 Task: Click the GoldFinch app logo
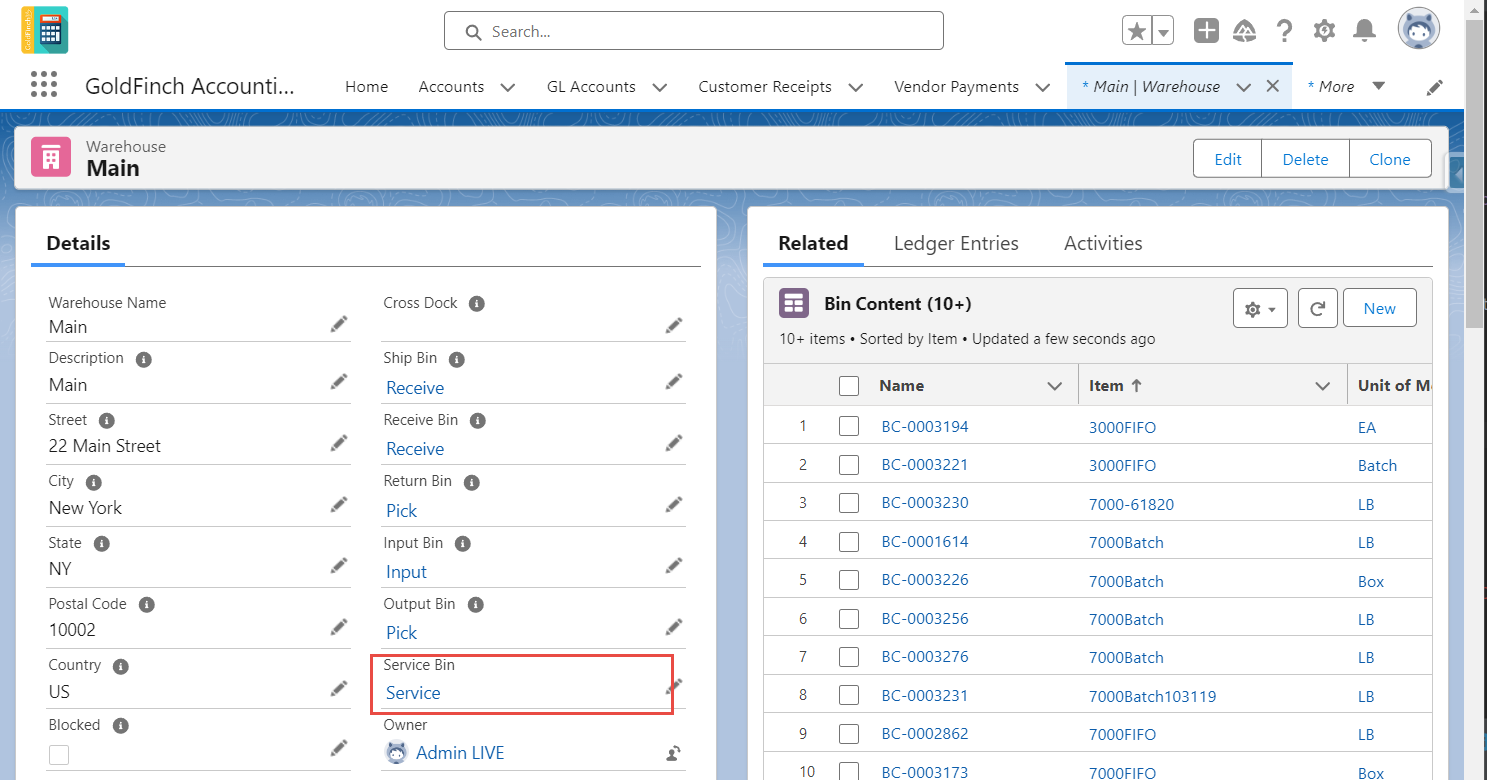click(x=44, y=30)
